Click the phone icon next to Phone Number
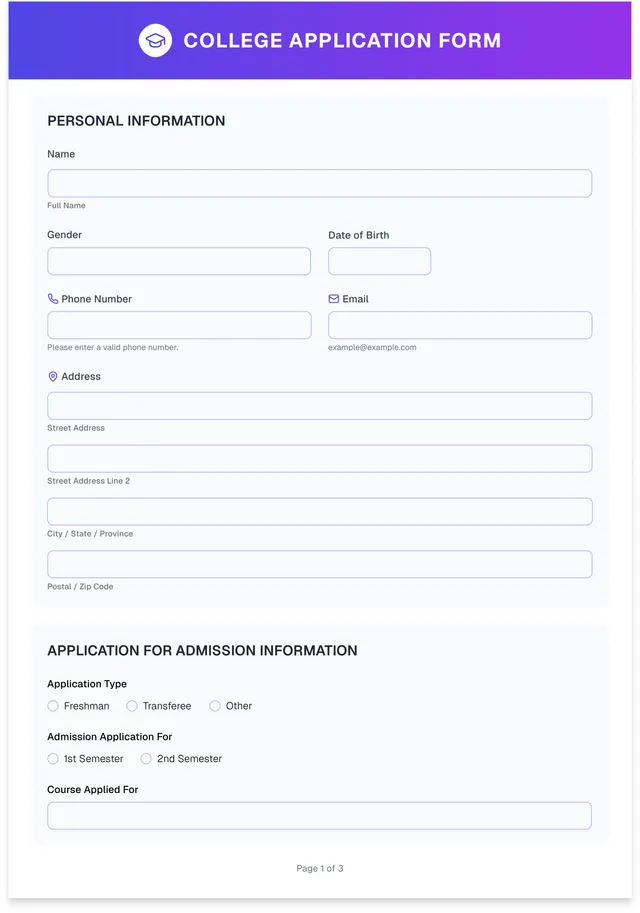Screen dimensions: 640x913 pyautogui.click(x=52, y=298)
